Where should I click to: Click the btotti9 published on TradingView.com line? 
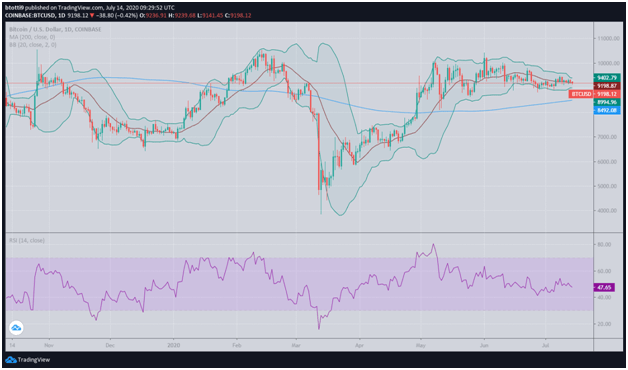pyautogui.click(x=90, y=7)
